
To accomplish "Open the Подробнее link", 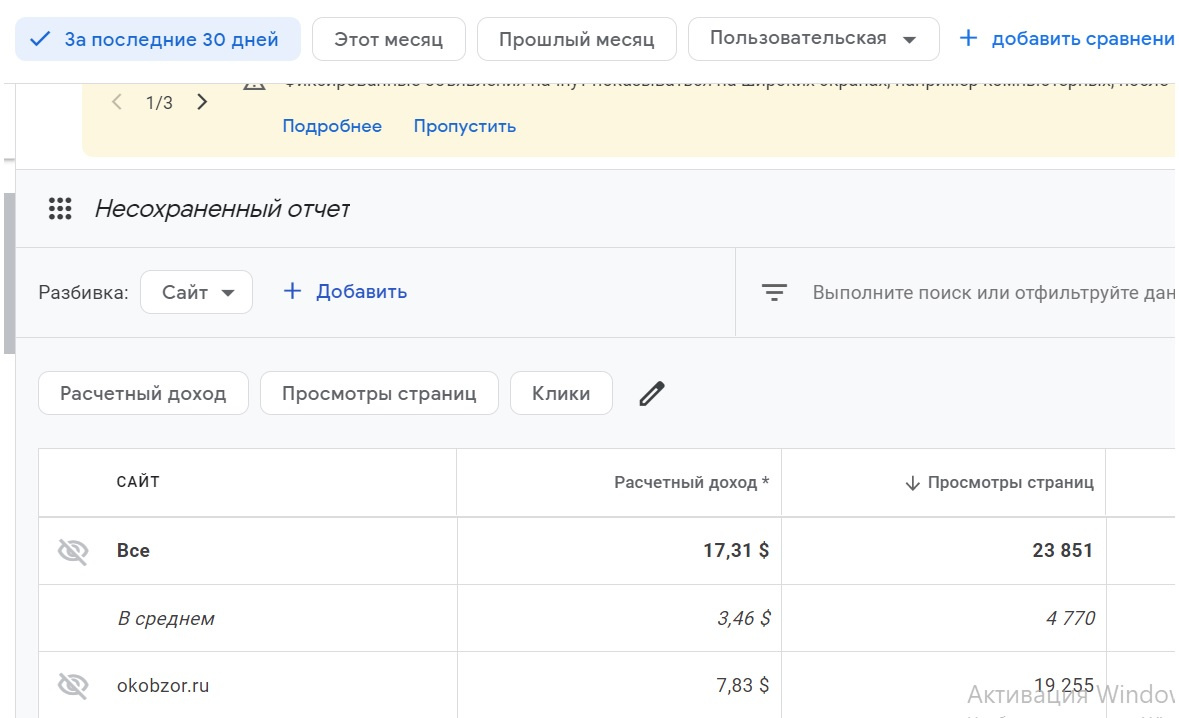I will pyautogui.click(x=332, y=126).
